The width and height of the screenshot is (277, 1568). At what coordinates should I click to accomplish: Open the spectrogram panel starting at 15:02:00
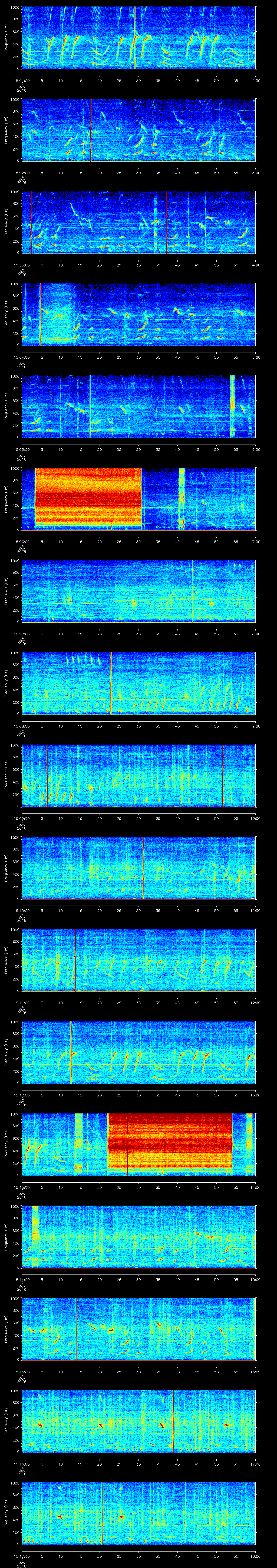click(139, 130)
